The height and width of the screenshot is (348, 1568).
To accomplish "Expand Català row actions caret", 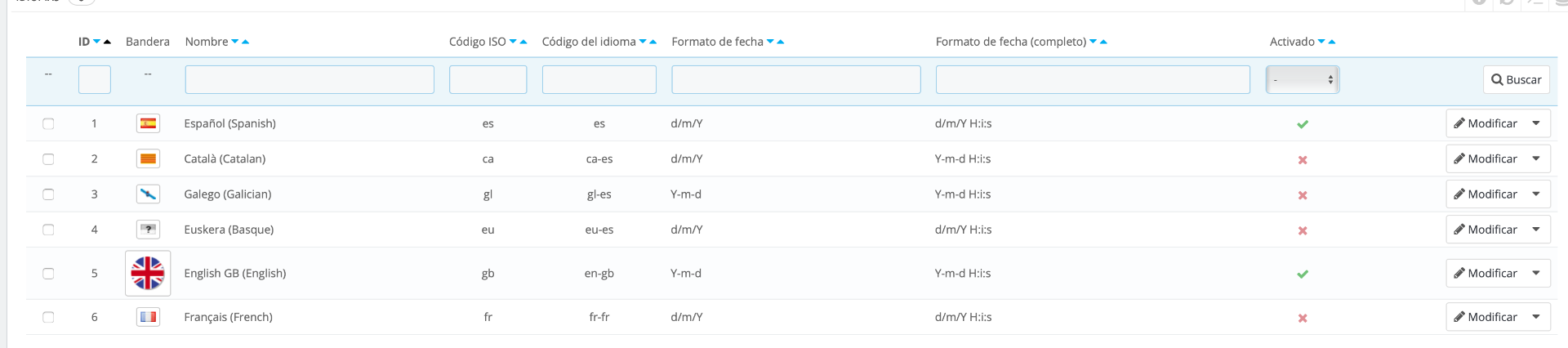I will click(1536, 158).
